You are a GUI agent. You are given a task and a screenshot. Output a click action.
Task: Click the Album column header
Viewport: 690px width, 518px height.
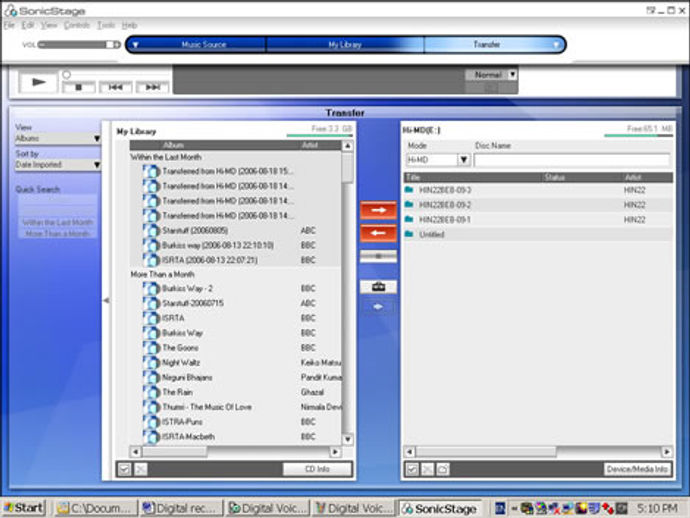(173, 145)
